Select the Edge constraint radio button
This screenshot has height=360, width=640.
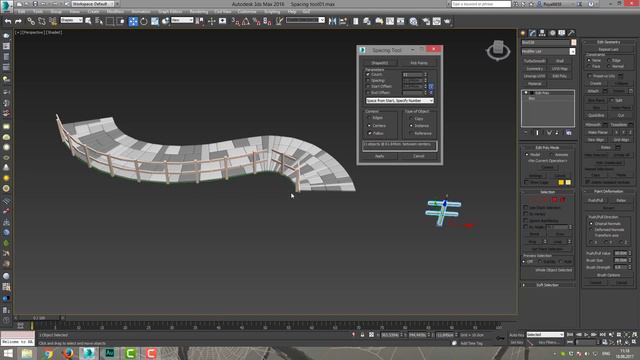[609, 60]
